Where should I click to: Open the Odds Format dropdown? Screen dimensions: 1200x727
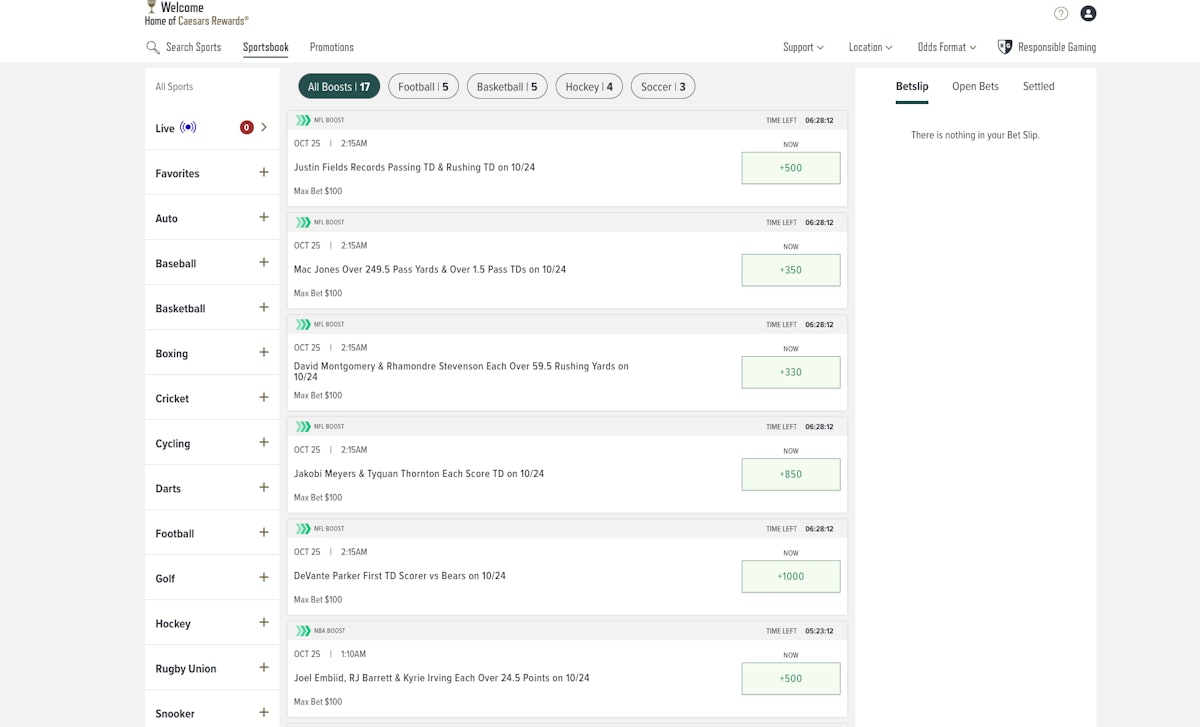click(x=946, y=47)
